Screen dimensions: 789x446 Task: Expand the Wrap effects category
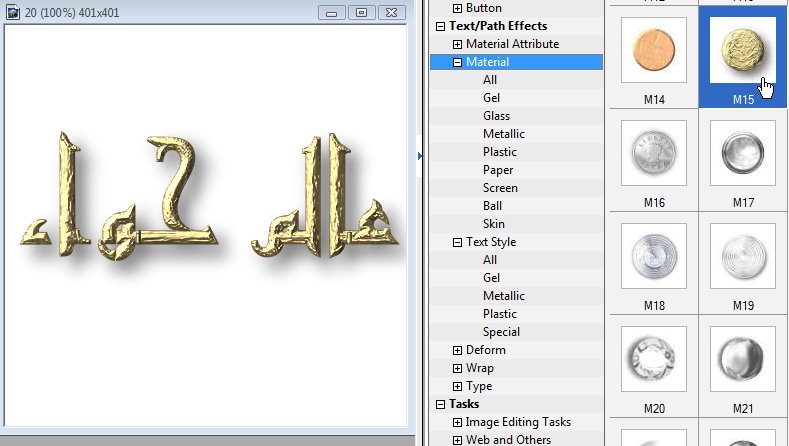458,368
